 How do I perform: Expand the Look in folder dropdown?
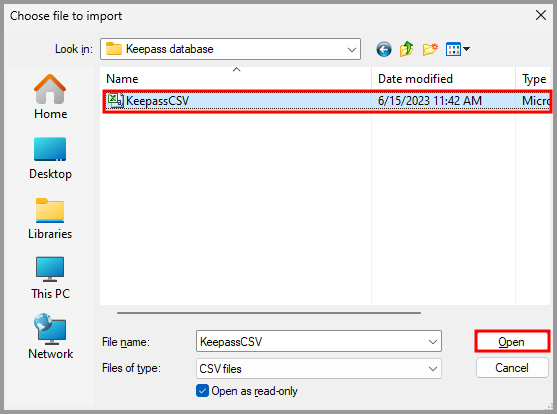pos(352,49)
